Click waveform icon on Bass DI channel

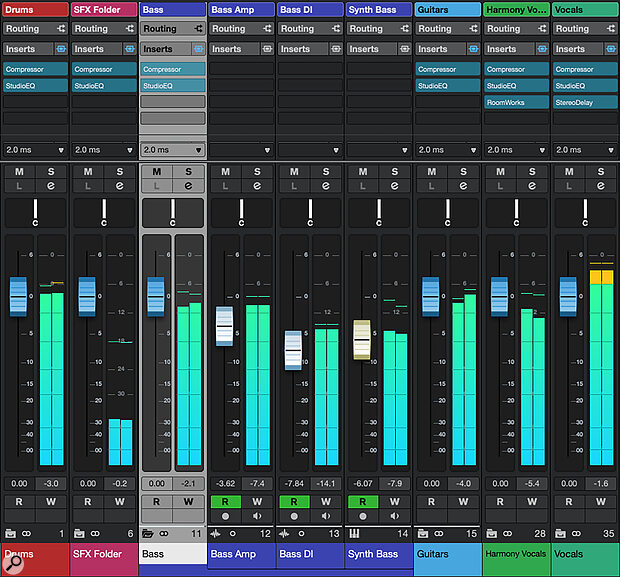284,534
